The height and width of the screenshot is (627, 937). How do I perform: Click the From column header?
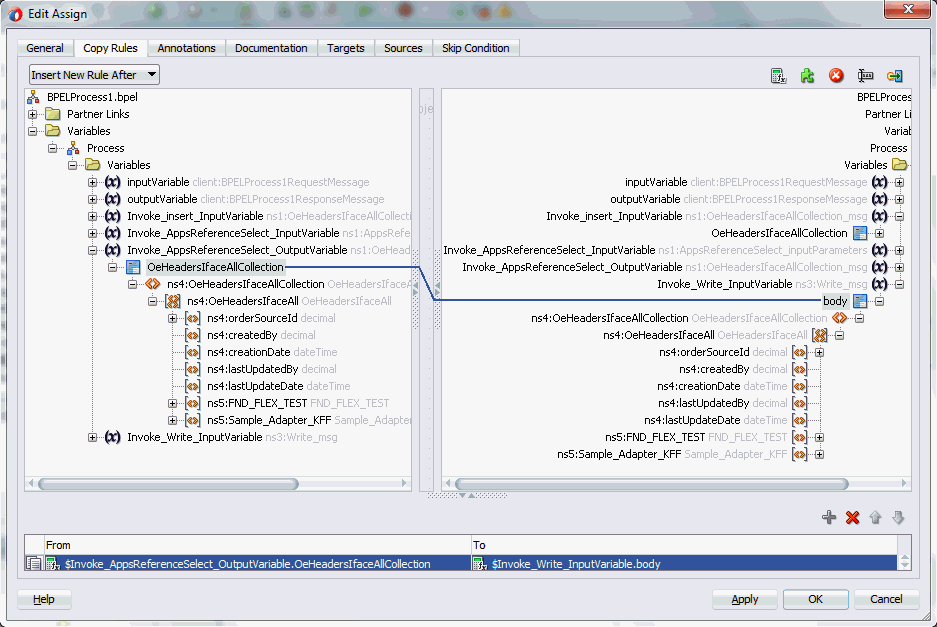258,545
